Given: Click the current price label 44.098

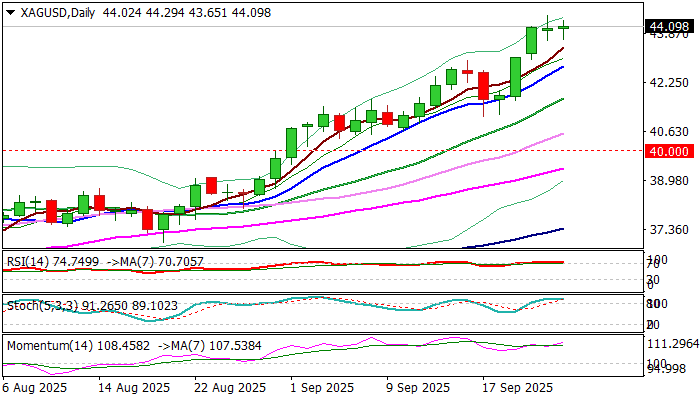Looking at the screenshot, I should (667, 26).
